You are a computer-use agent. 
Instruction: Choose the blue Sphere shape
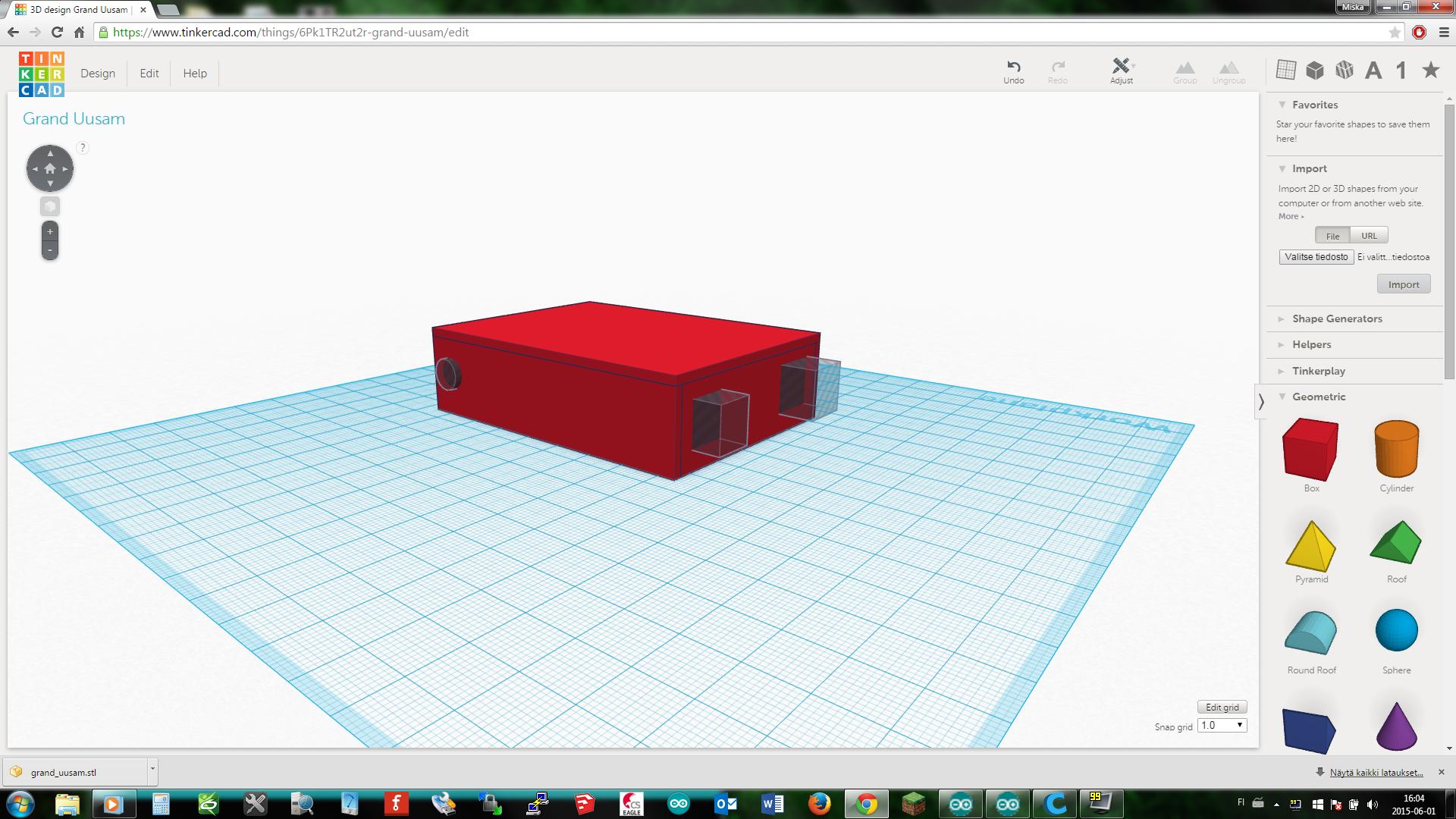coord(1396,630)
